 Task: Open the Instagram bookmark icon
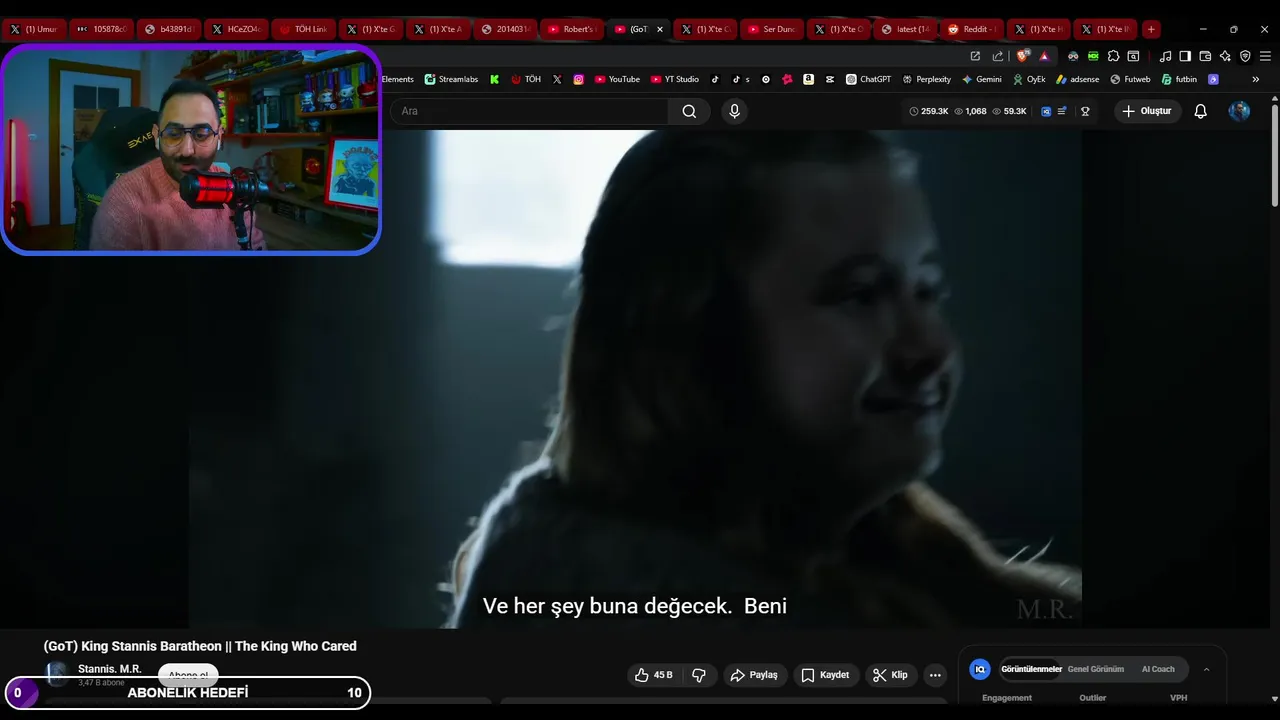578,79
